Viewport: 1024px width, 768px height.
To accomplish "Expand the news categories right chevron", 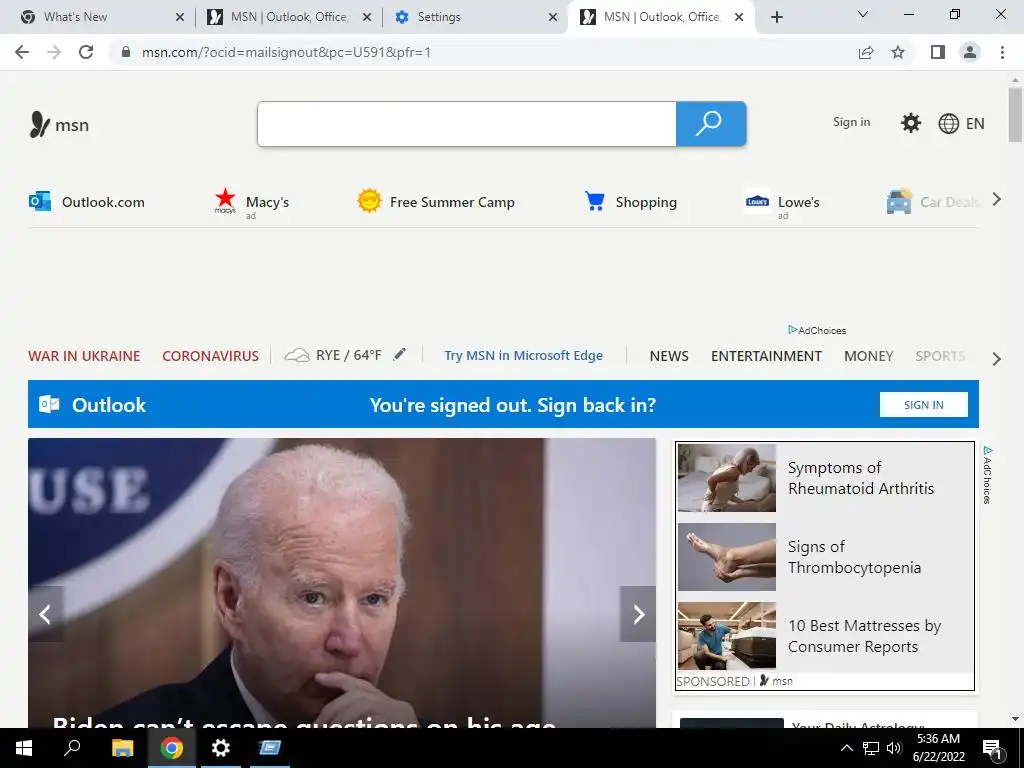I will (997, 359).
